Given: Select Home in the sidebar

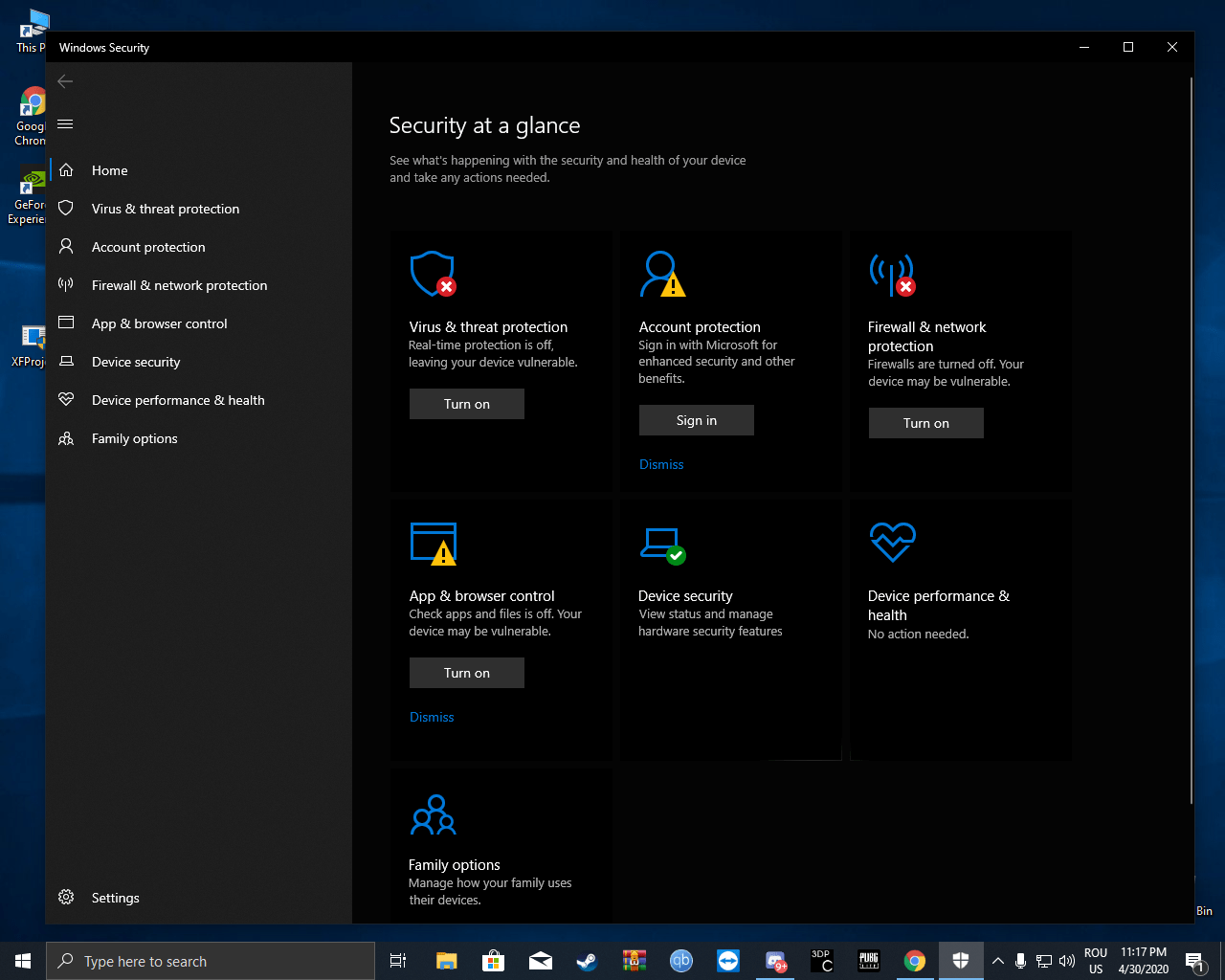Looking at the screenshot, I should click(x=201, y=170).
